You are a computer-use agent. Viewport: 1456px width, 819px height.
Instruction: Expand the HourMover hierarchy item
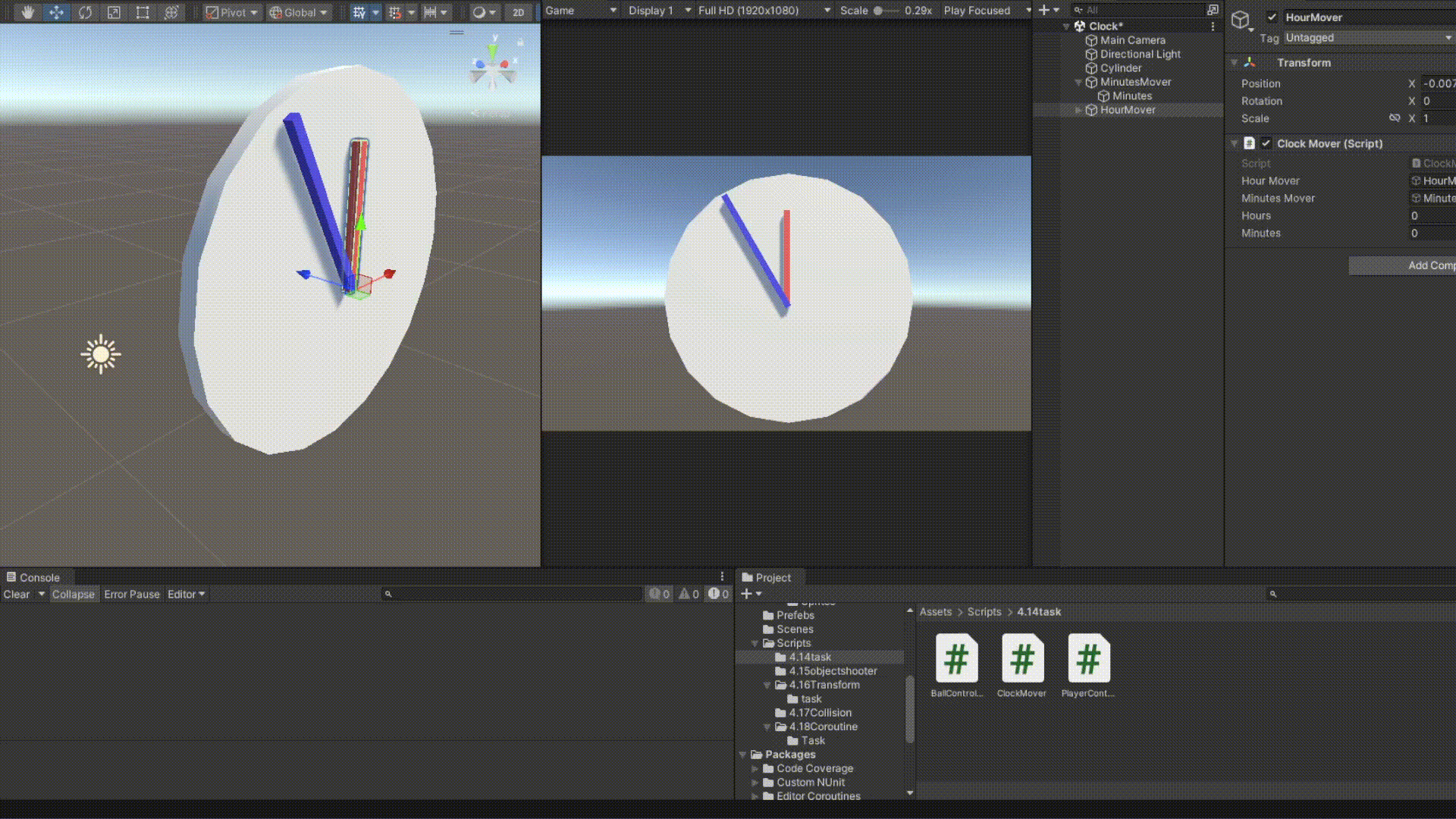[1078, 110]
